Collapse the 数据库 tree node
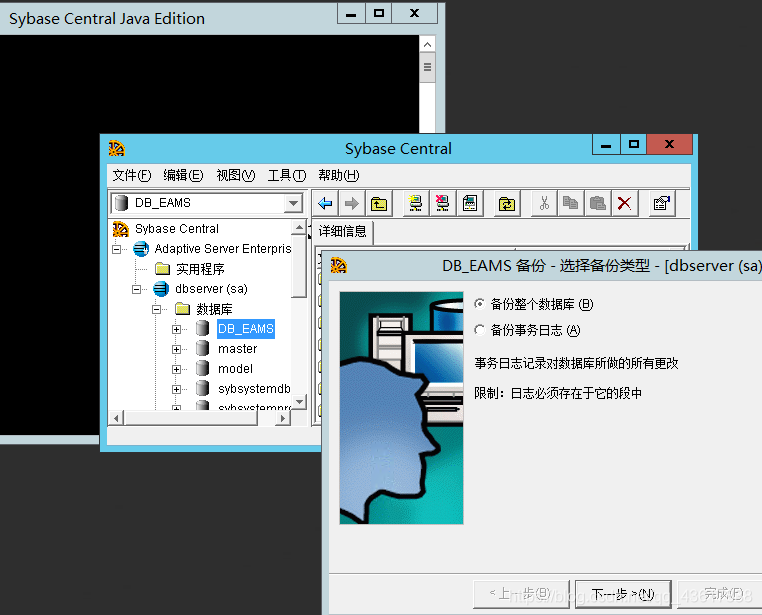This screenshot has height=615, width=762. [x=156, y=309]
